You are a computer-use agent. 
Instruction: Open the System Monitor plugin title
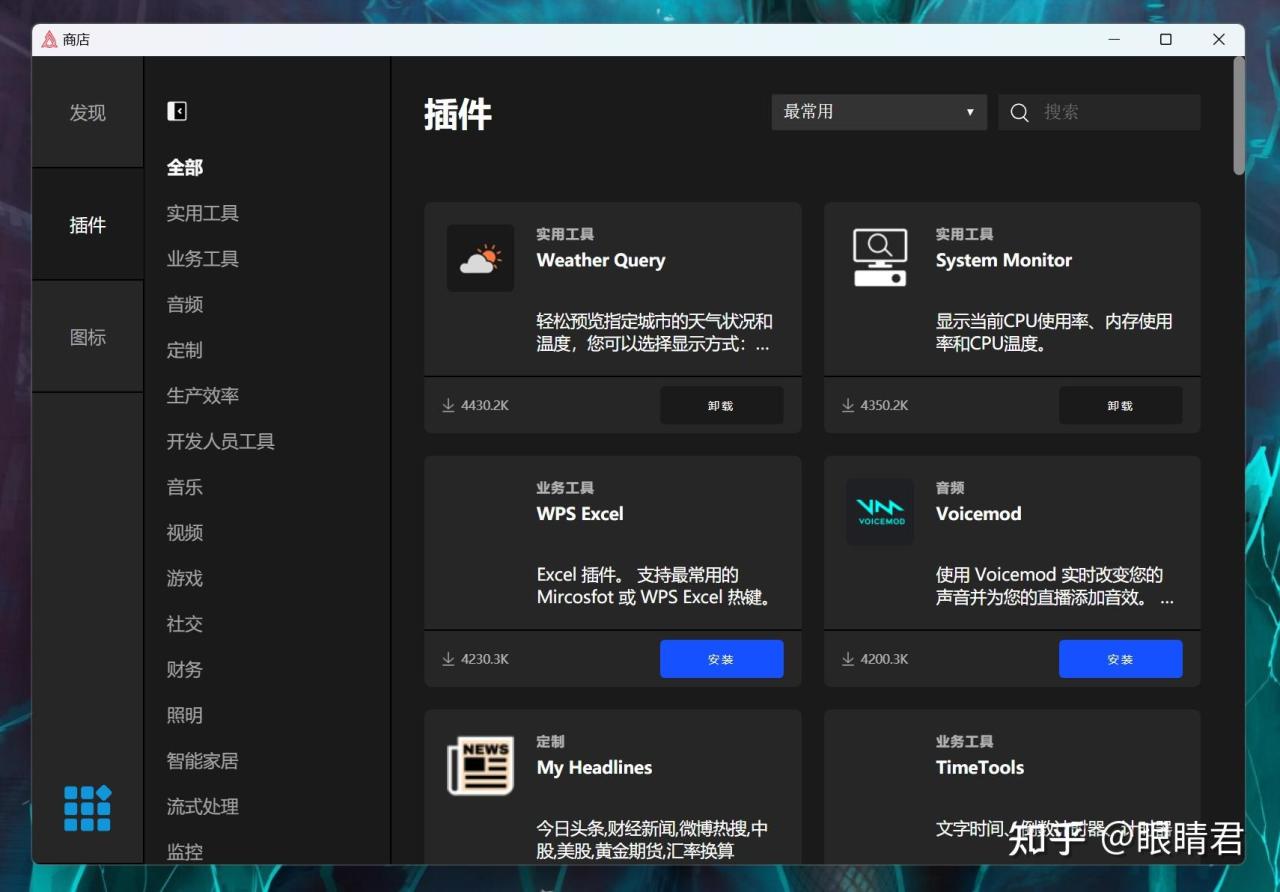(1004, 260)
